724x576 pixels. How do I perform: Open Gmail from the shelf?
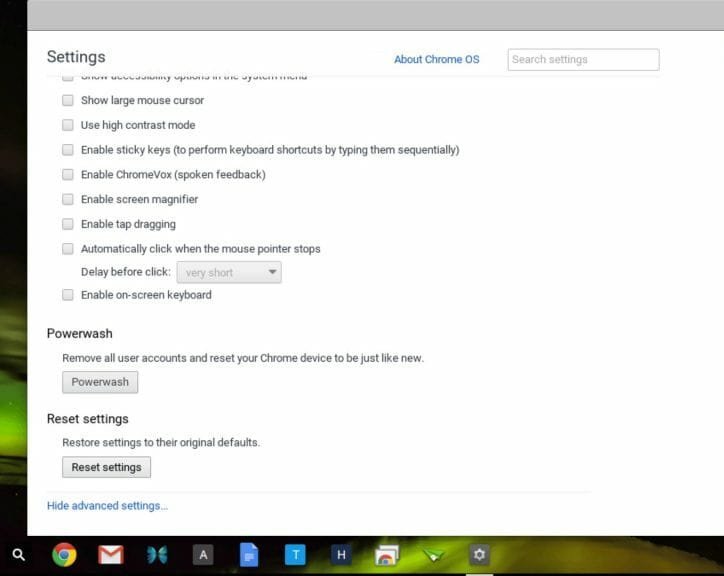(111, 555)
